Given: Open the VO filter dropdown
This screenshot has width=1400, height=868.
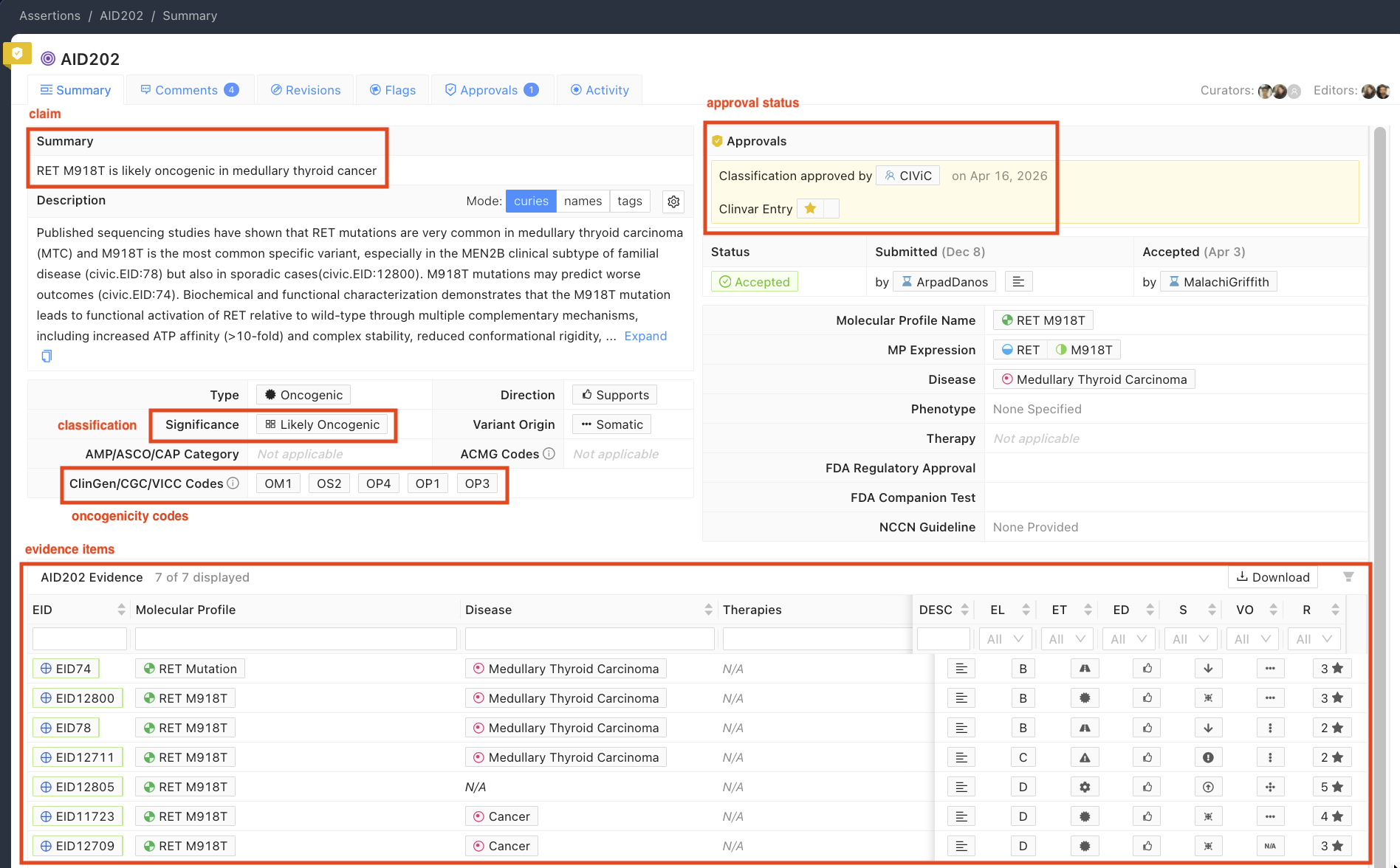Looking at the screenshot, I should click(1253, 639).
